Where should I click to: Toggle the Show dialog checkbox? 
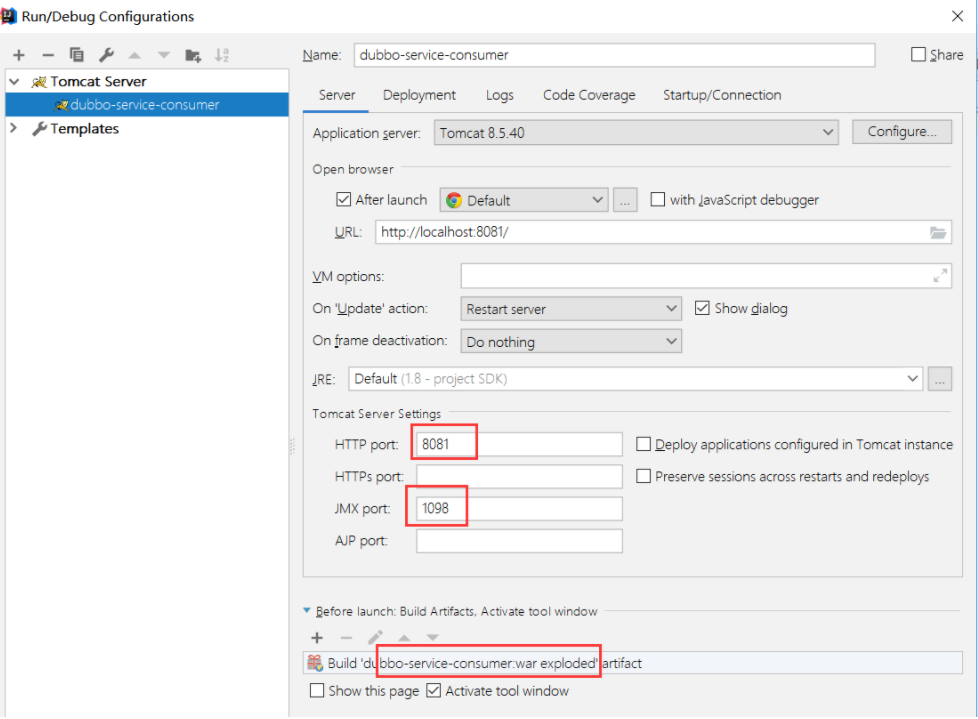pos(702,308)
